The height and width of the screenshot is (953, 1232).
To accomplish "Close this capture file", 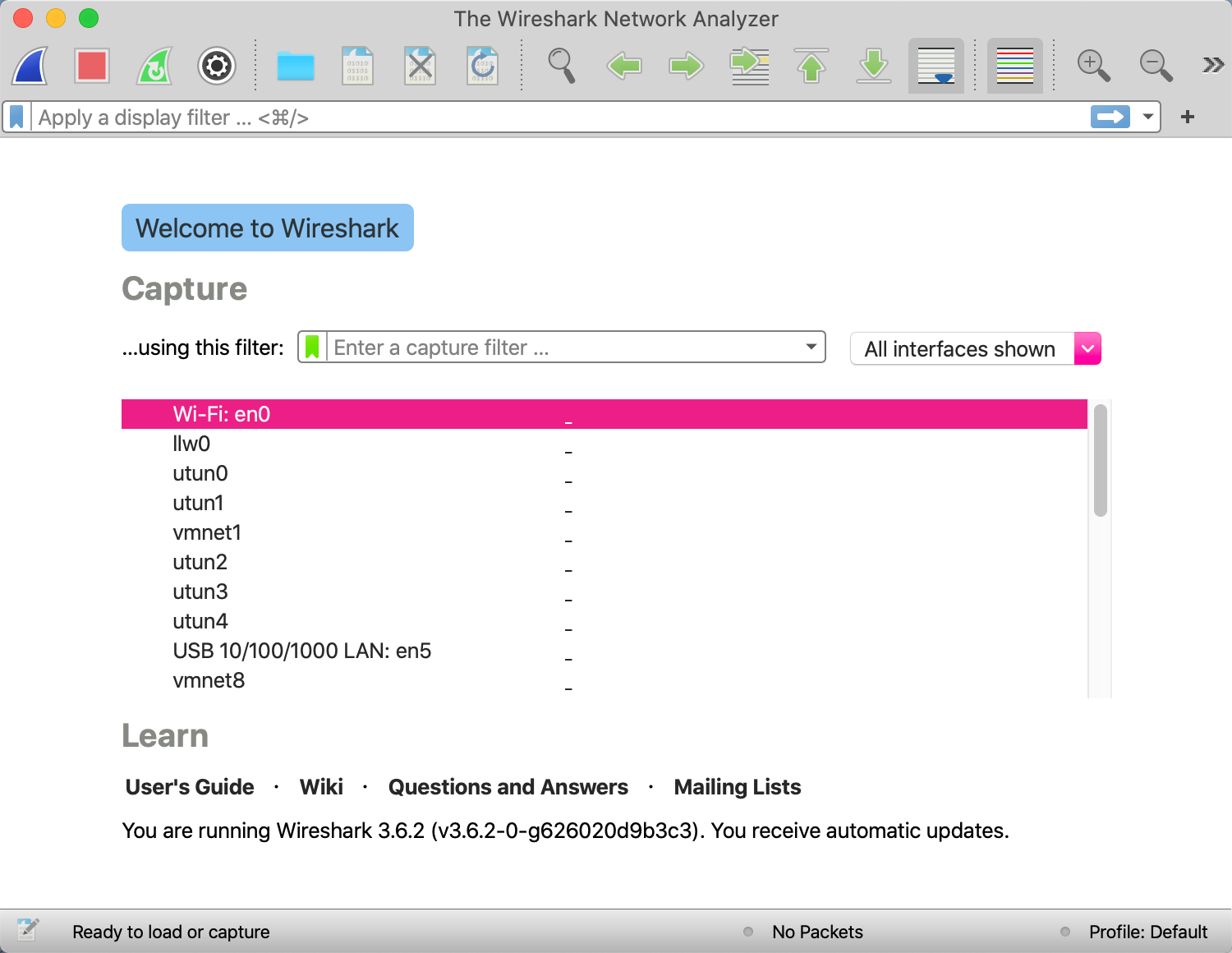I will click(x=420, y=66).
